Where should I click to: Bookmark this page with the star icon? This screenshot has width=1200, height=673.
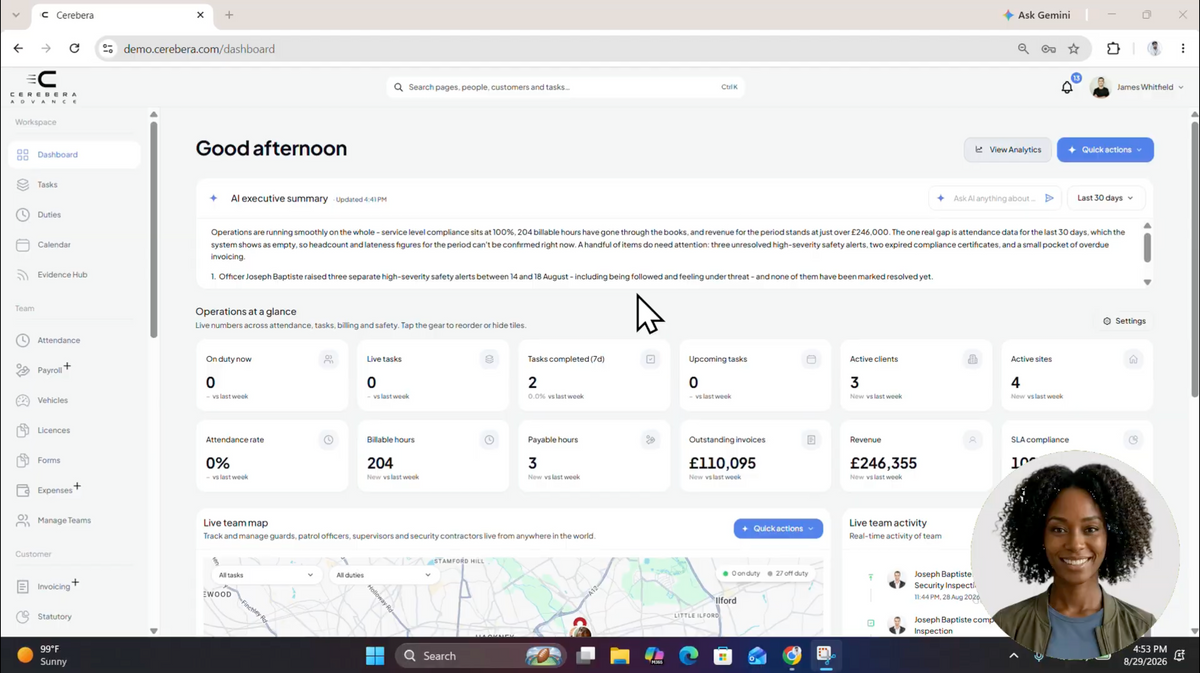pyautogui.click(x=1074, y=48)
